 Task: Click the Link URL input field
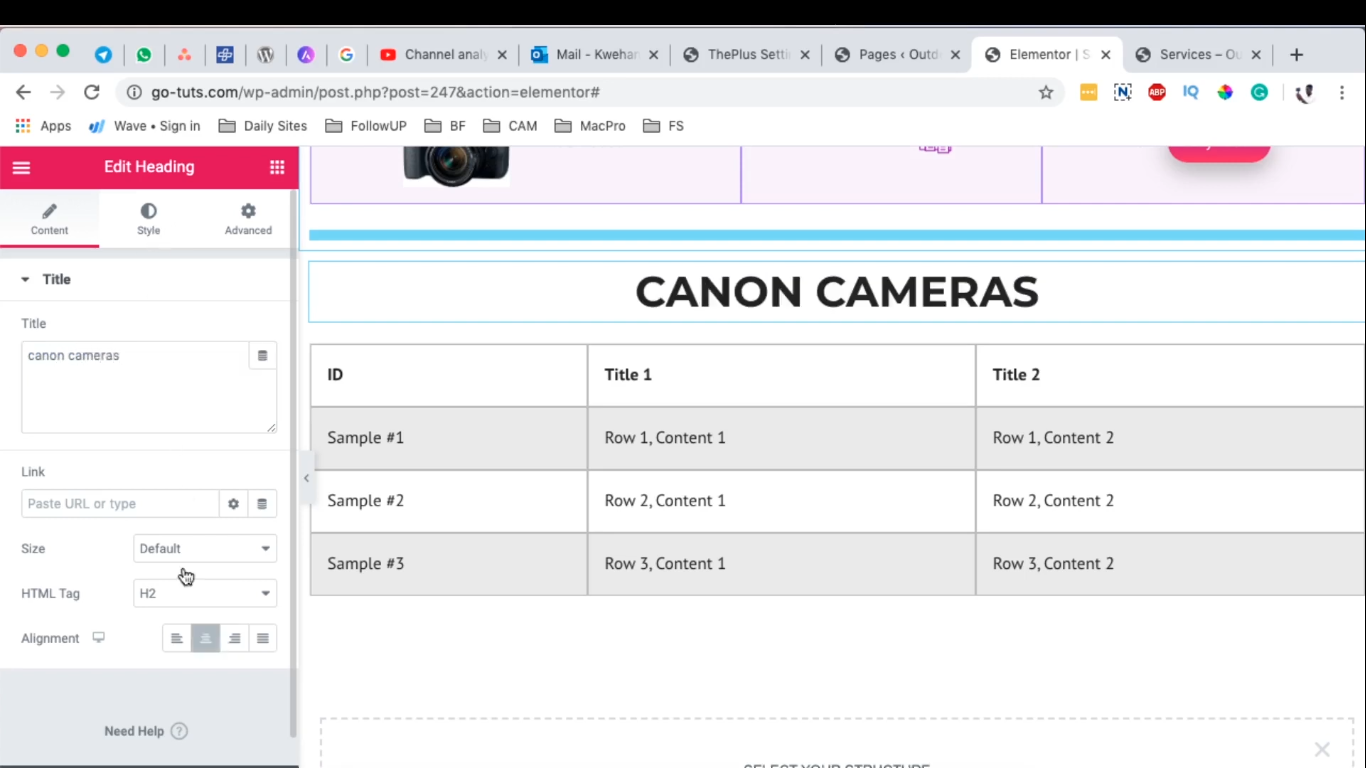(120, 504)
